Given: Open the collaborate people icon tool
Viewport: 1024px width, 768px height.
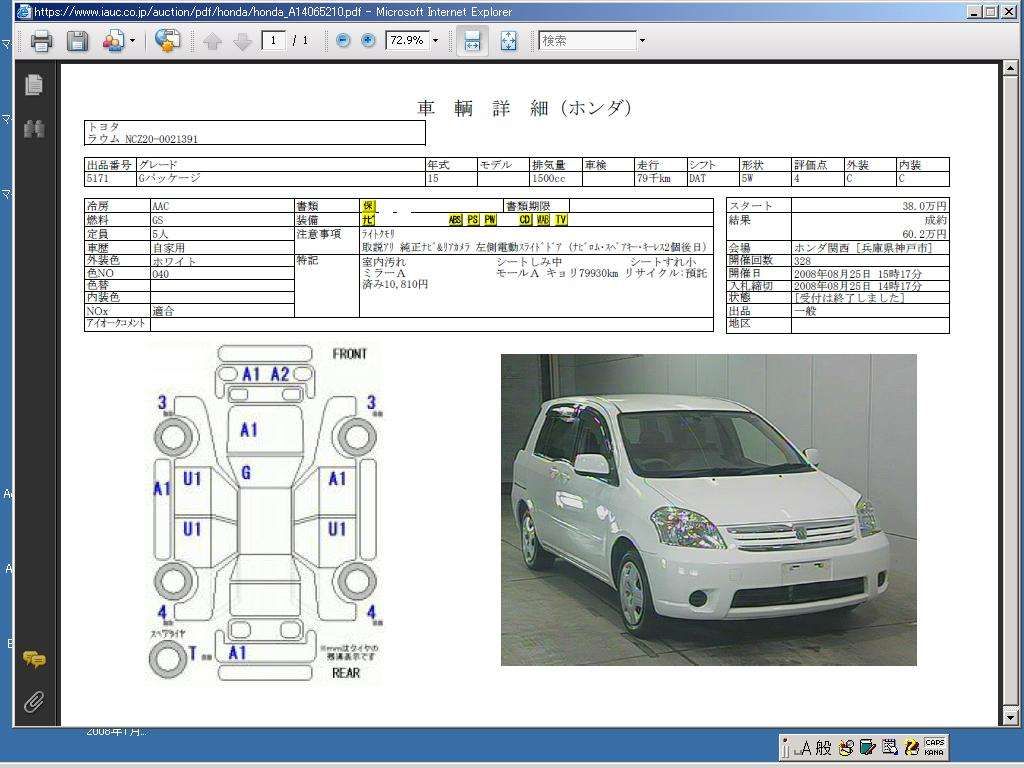Looking at the screenshot, I should coord(113,41).
